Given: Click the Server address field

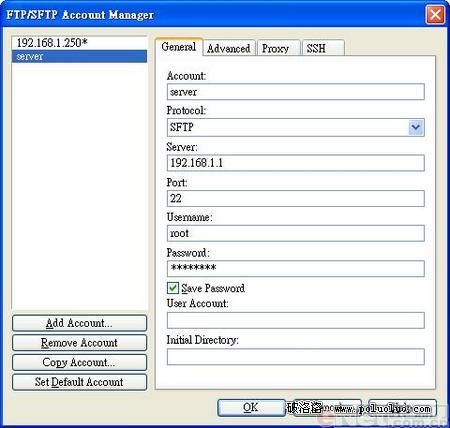Looking at the screenshot, I should [x=296, y=163].
